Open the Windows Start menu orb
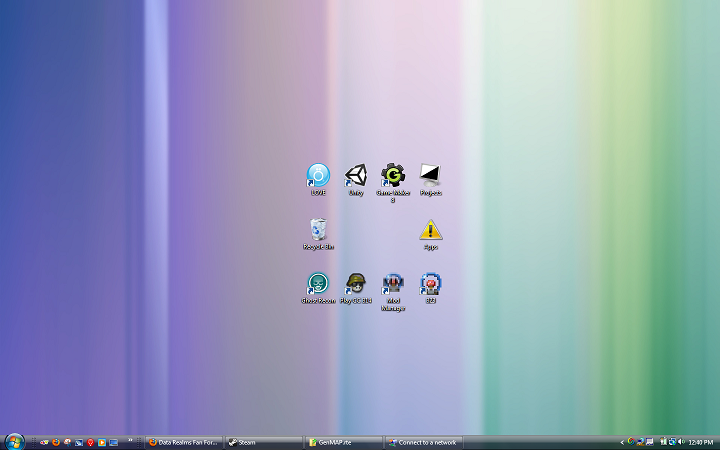Screen dimensions: 720x450 [x=14, y=441]
